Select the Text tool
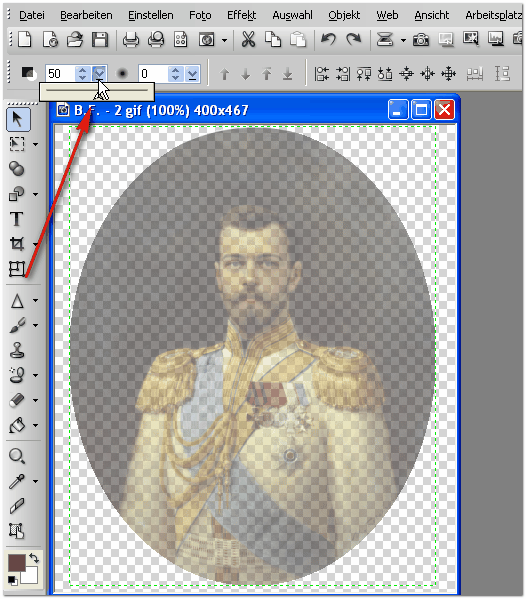The height and width of the screenshot is (599, 526). click(x=16, y=219)
